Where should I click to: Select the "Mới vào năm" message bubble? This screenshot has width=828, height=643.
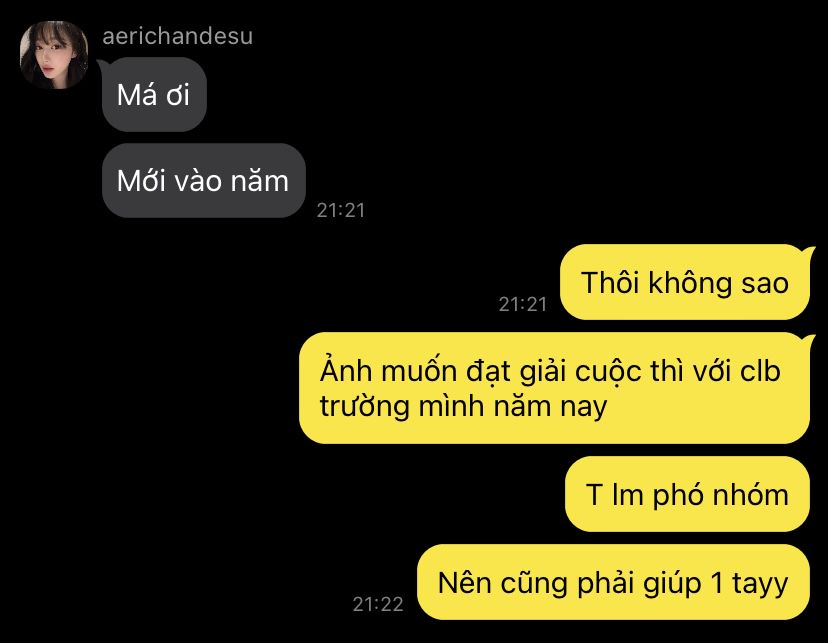(204, 181)
